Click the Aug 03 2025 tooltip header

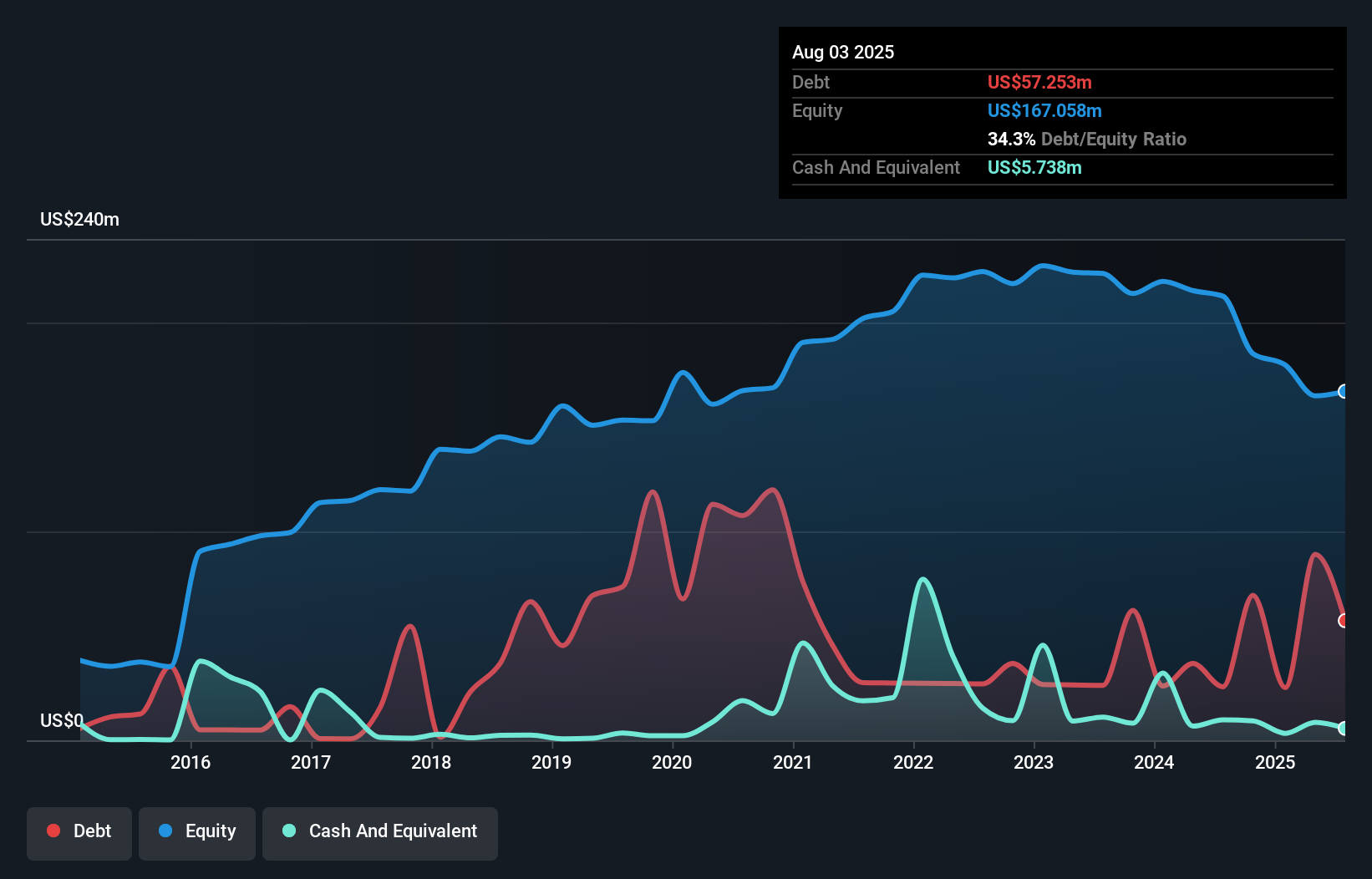click(x=843, y=52)
